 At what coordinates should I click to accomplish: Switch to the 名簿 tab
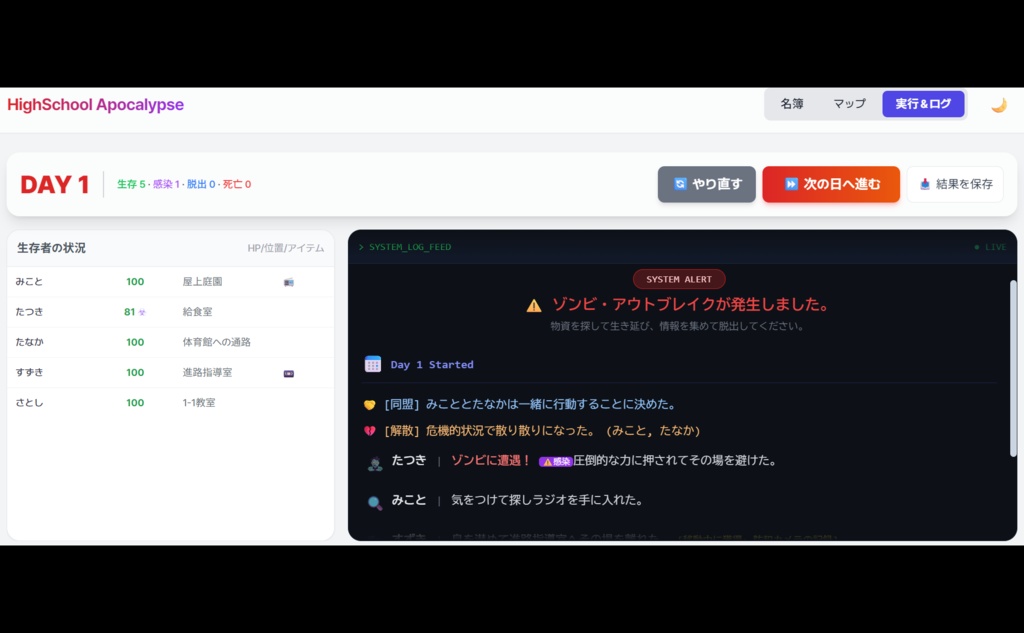791,103
